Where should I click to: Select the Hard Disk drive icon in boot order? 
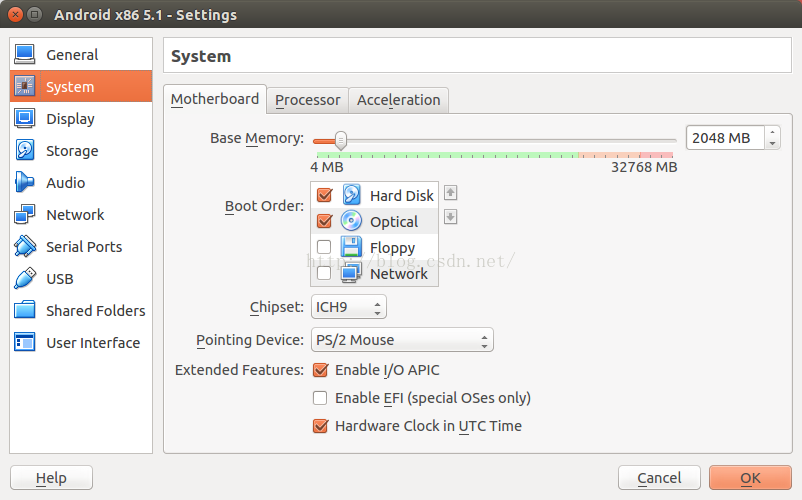(351, 195)
